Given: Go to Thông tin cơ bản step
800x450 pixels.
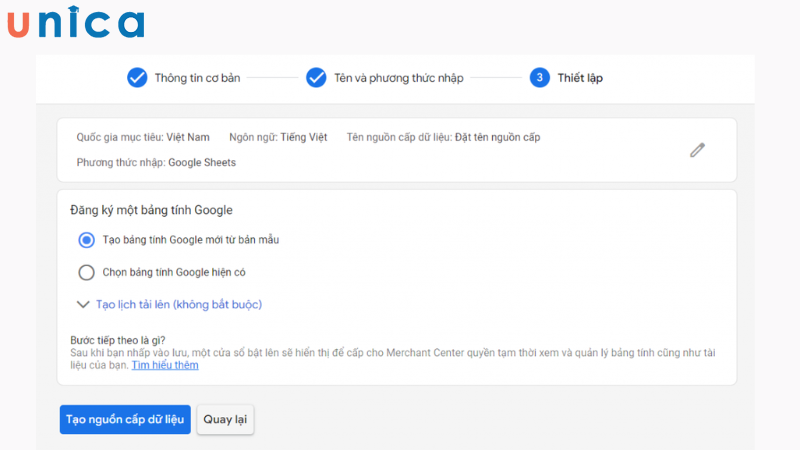Looking at the screenshot, I should point(197,78).
